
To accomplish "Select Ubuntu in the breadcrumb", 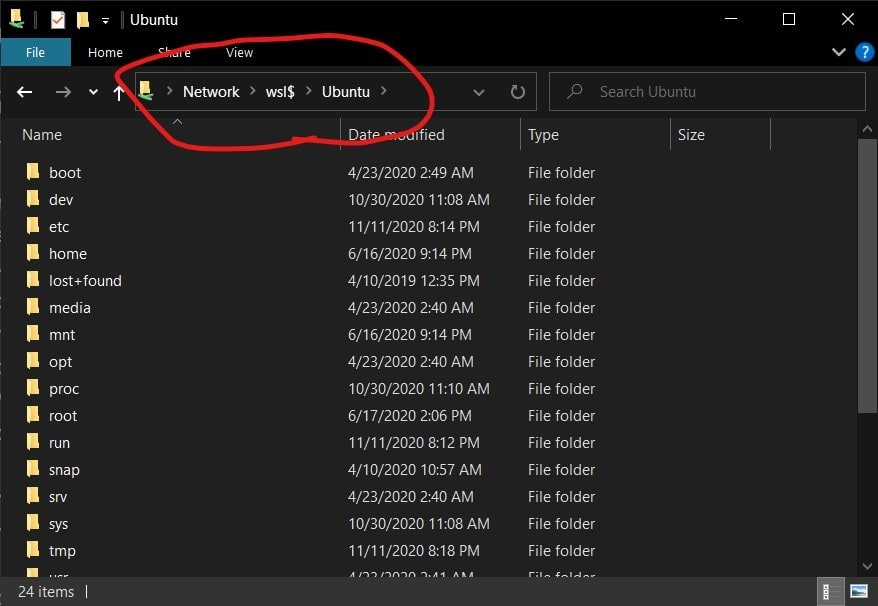I will [345, 91].
